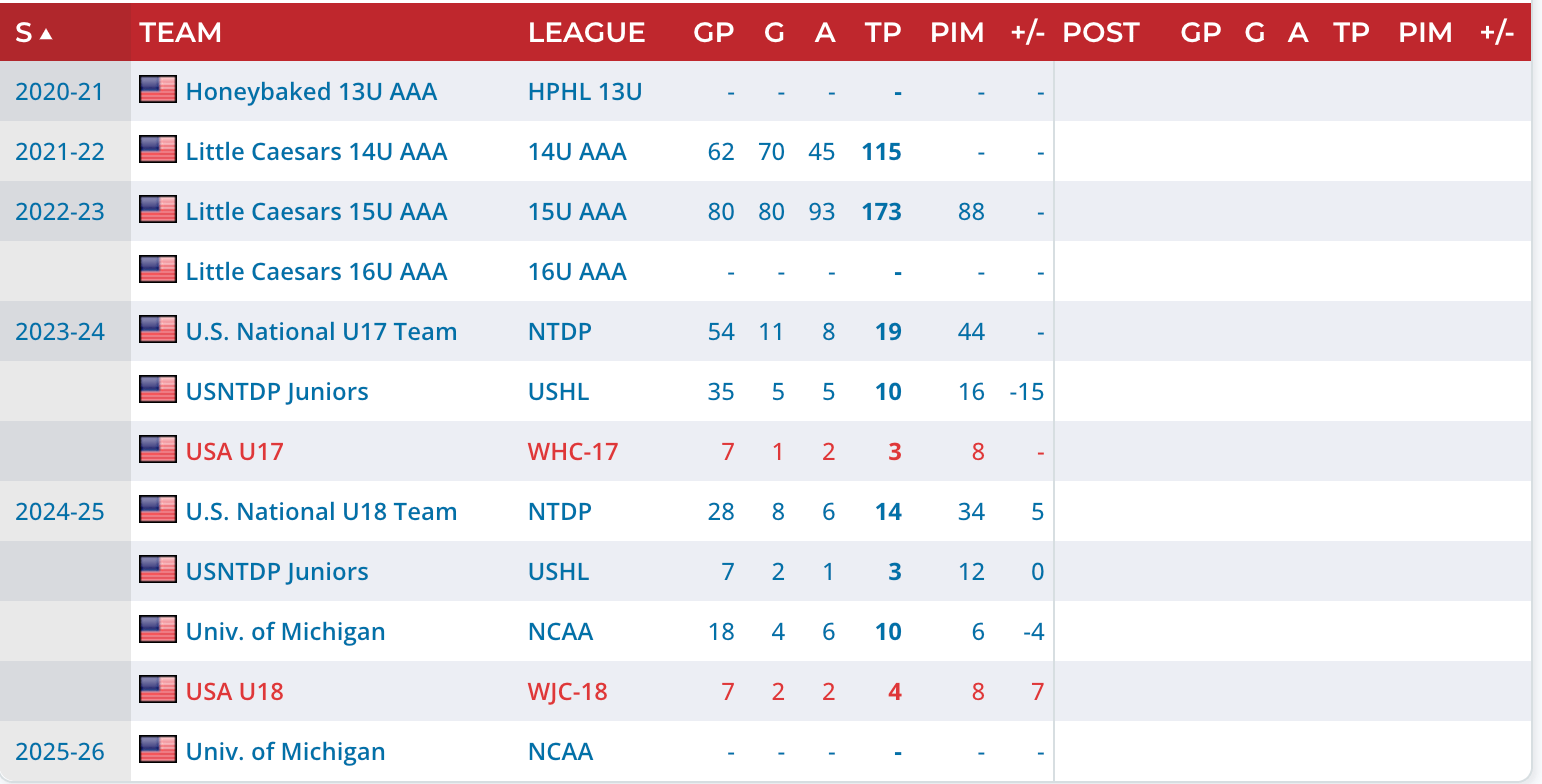The image size is (1542, 784).
Task: Click the flag icon beside Honeybaked 13U AAA
Action: pyautogui.click(x=158, y=90)
